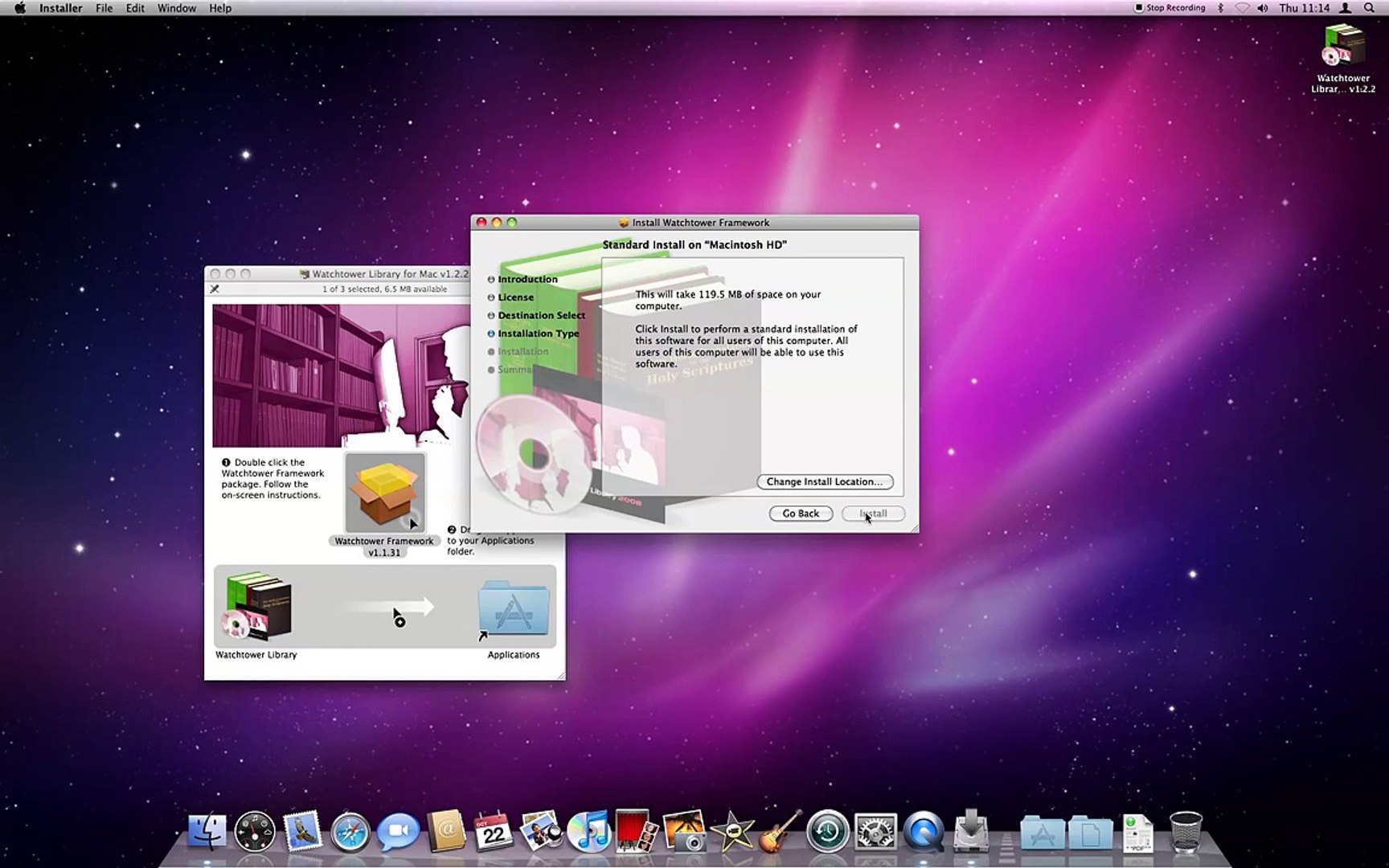
Task: Open the user account menu bar icon
Action: [1345, 8]
